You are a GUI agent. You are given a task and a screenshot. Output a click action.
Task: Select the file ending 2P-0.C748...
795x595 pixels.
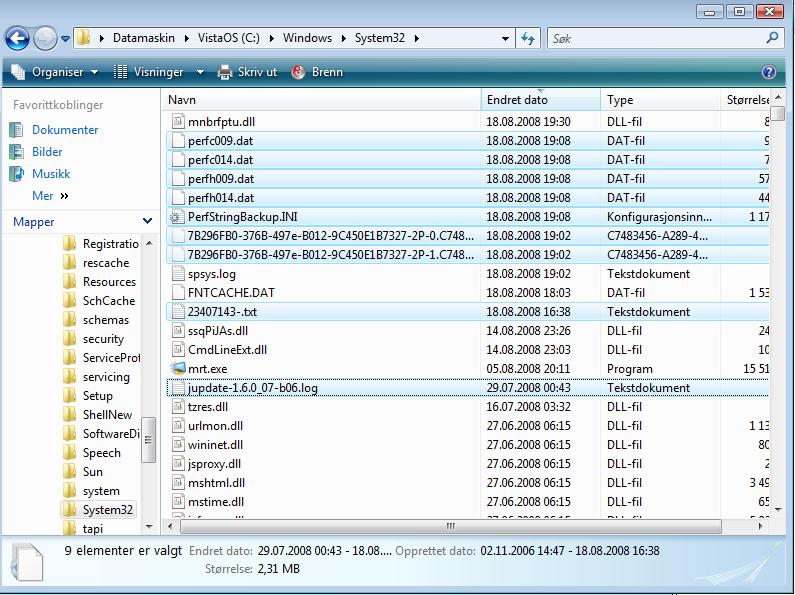coord(331,236)
